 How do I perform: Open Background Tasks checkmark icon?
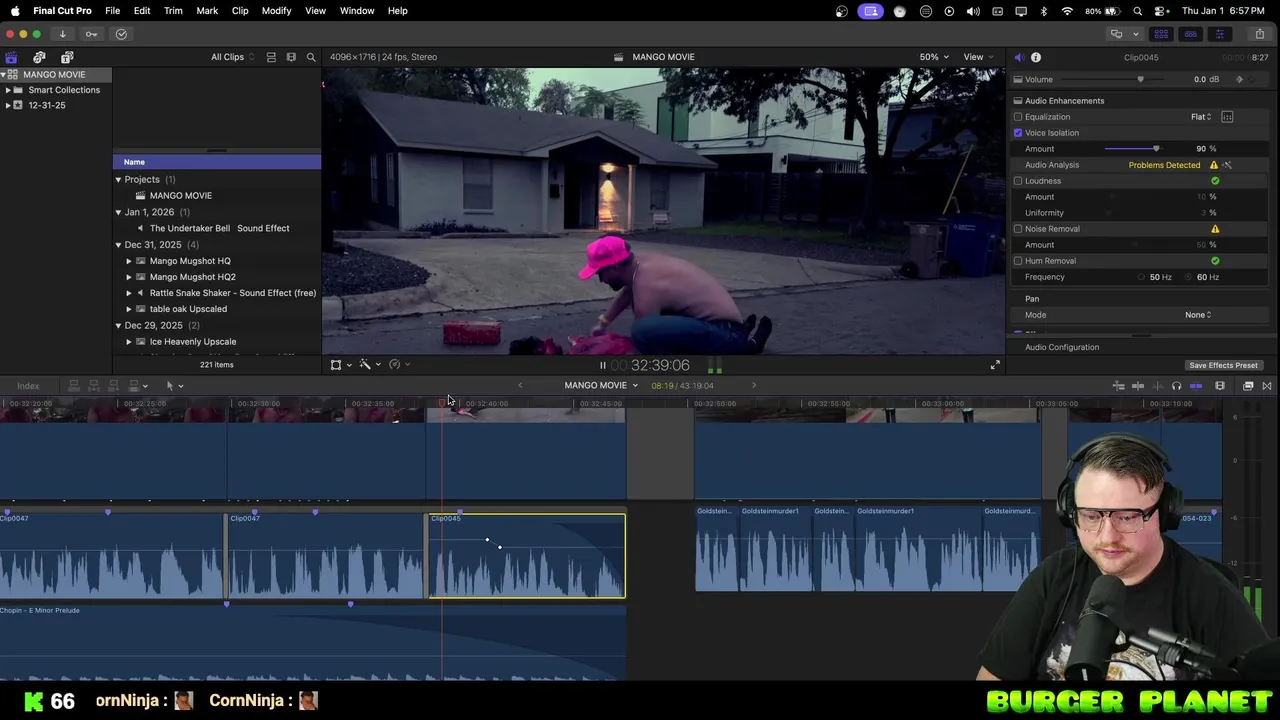(121, 34)
